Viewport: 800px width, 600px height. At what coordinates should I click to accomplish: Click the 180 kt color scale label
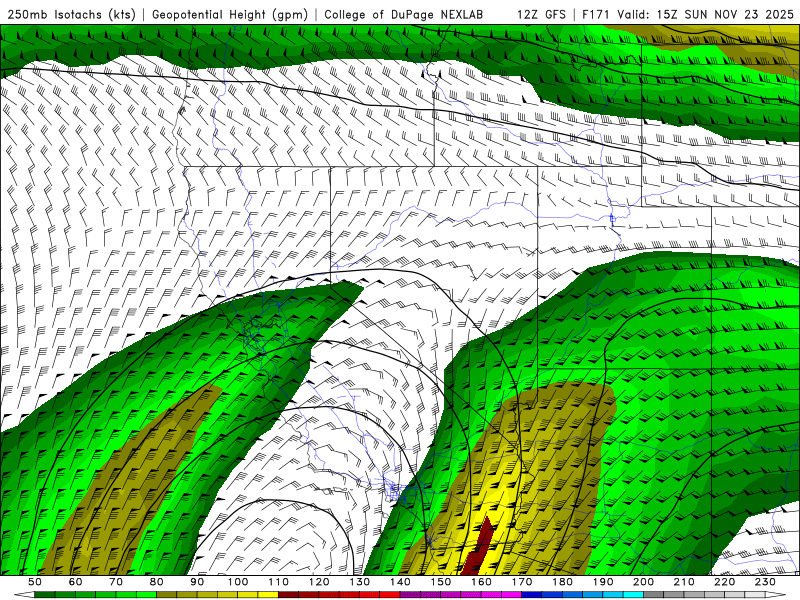click(562, 582)
